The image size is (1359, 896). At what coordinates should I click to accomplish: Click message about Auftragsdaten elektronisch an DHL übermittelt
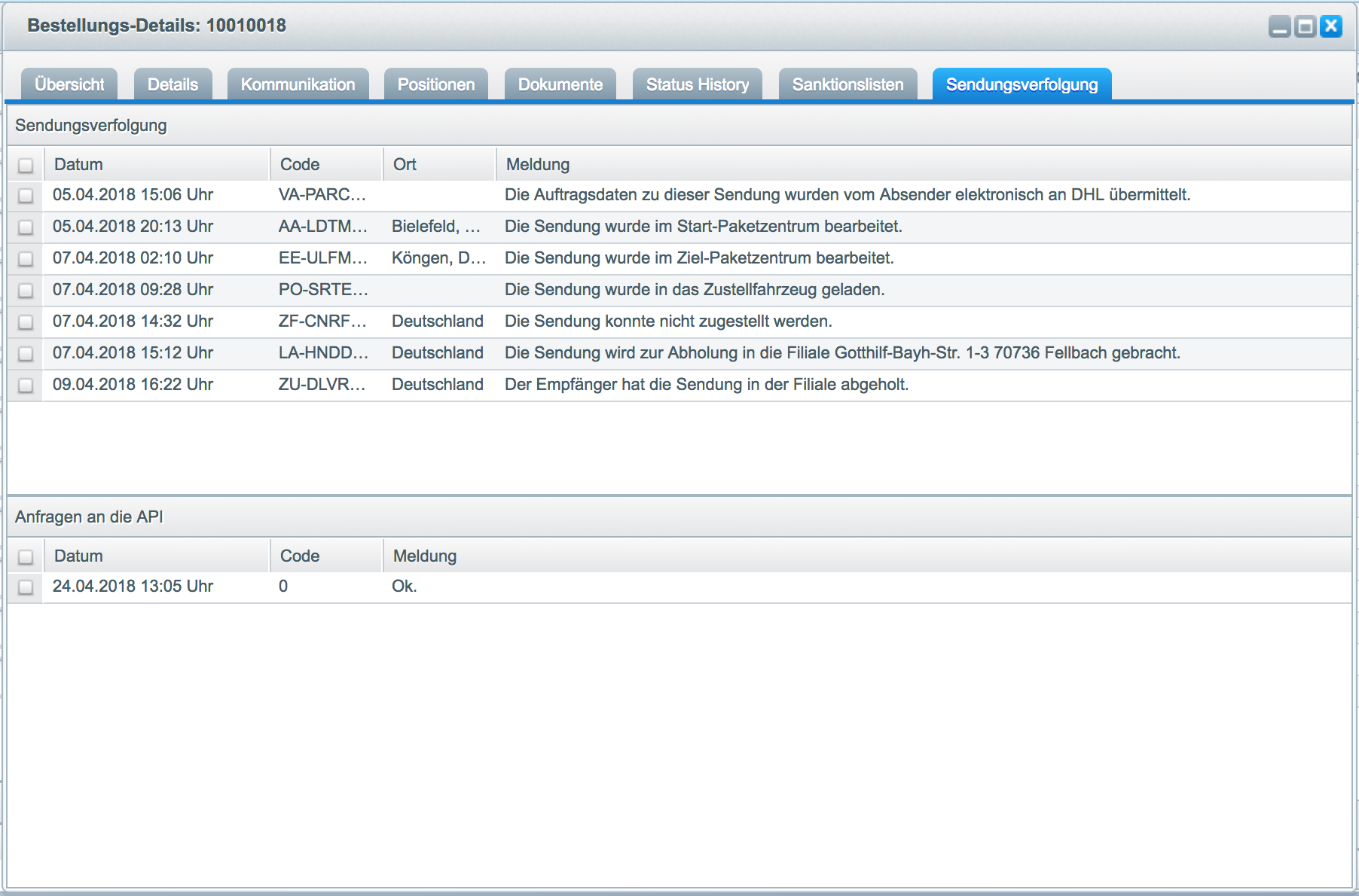point(847,195)
